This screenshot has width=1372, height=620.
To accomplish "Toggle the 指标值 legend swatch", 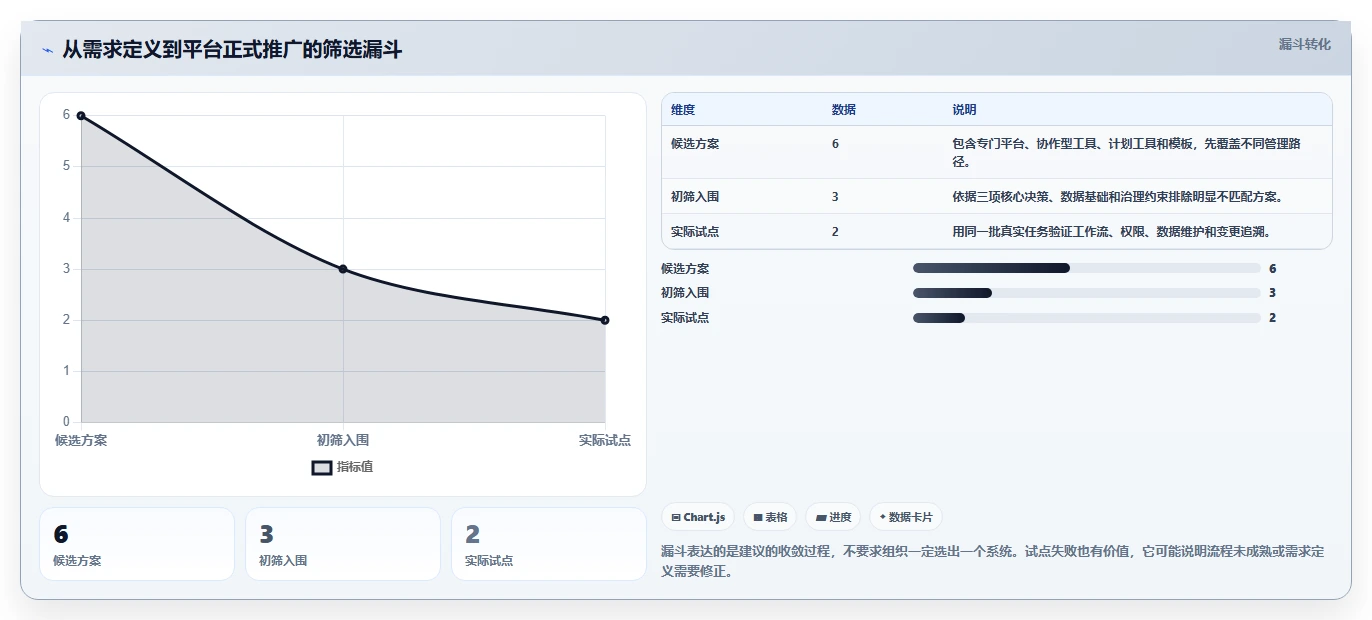I will 322,467.
